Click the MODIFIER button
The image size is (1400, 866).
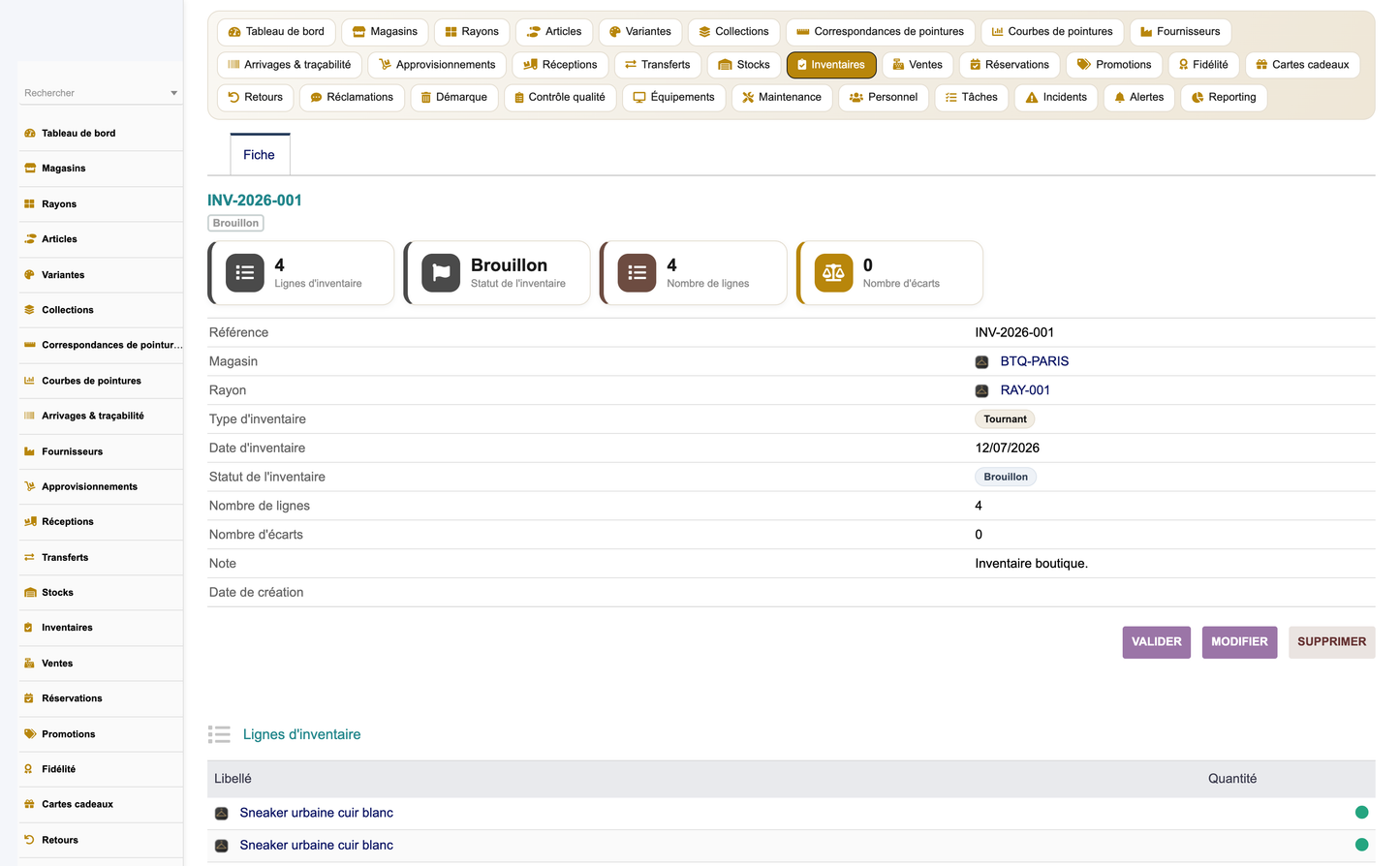1239,642
